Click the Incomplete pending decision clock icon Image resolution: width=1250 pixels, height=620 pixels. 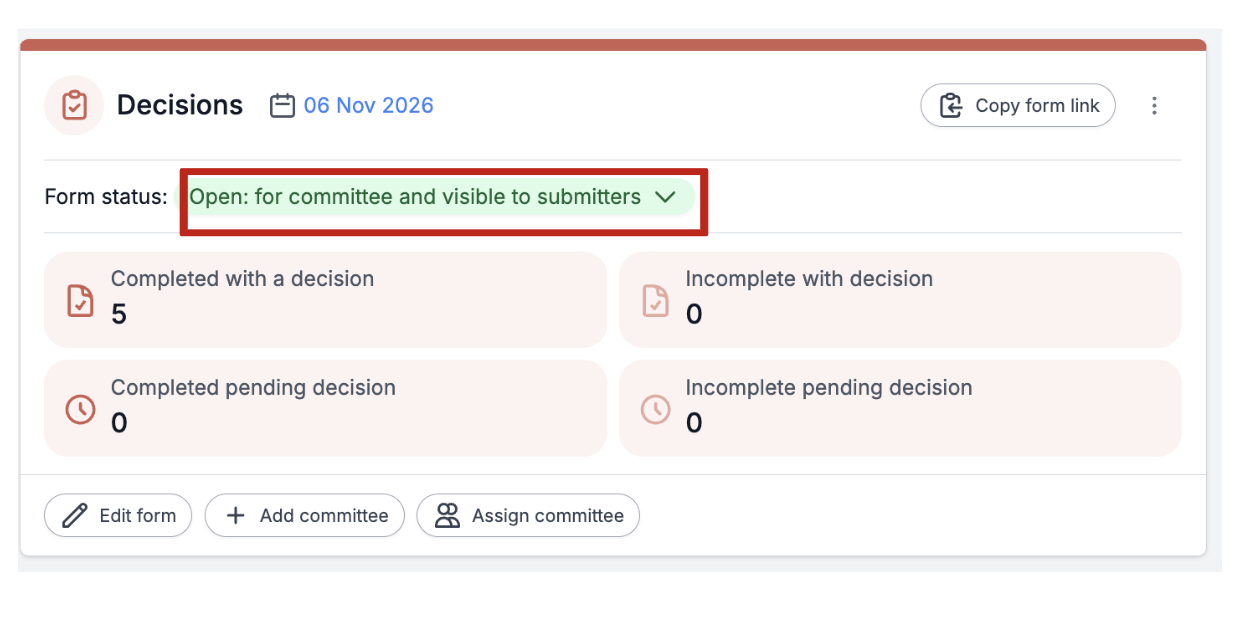coord(655,408)
